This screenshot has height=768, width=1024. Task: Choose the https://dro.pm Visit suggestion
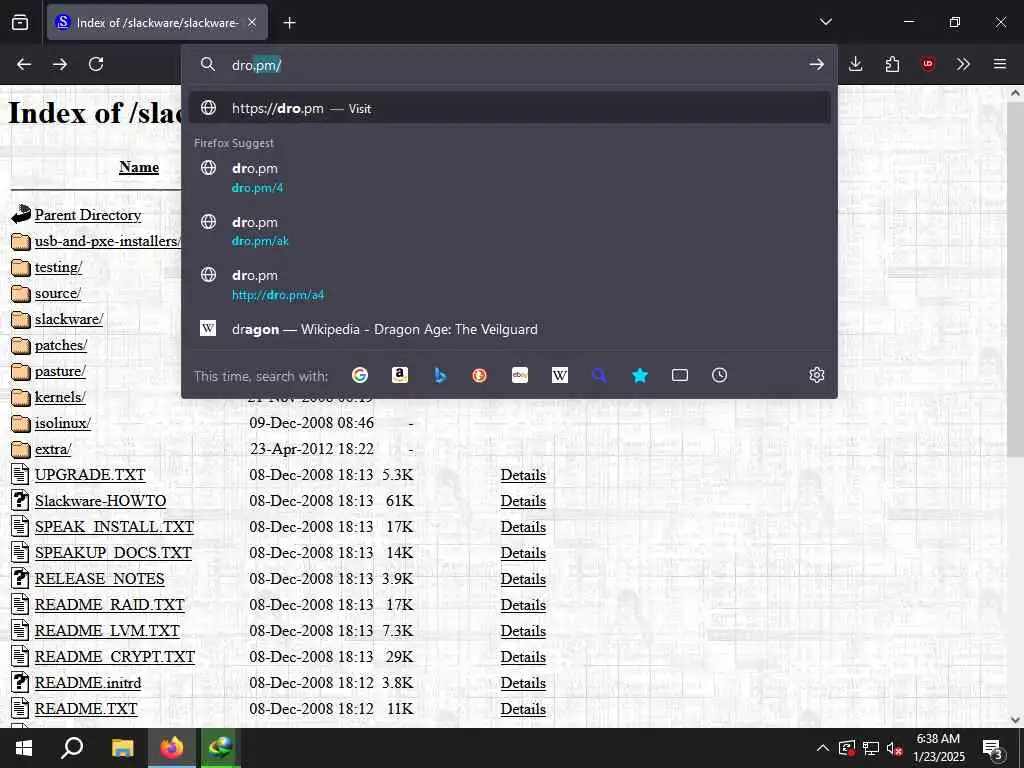pos(509,108)
